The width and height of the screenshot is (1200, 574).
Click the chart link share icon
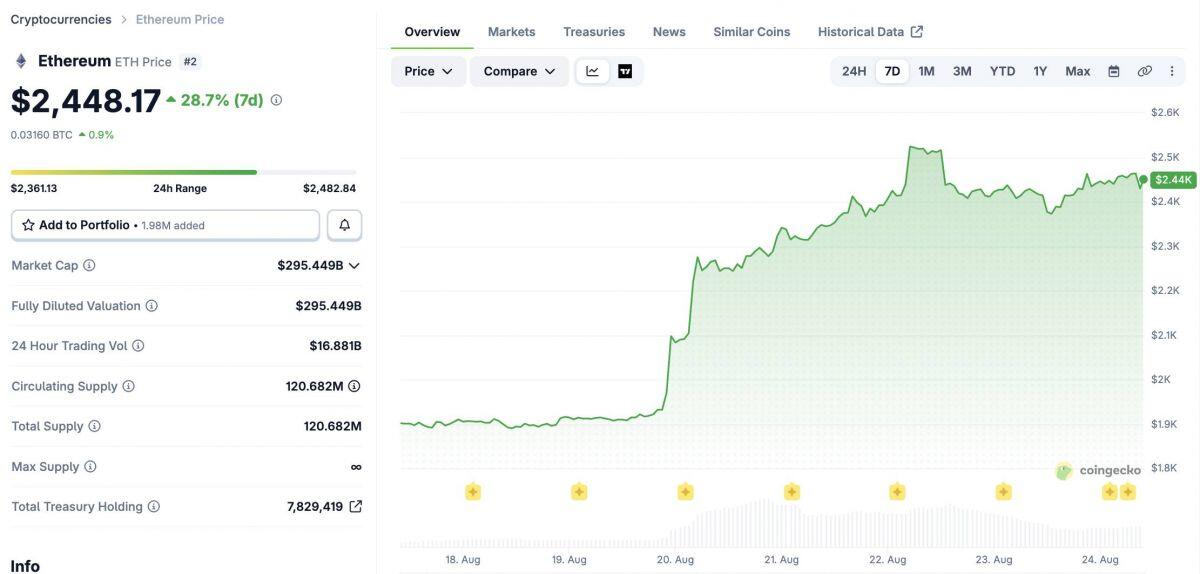click(1144, 71)
